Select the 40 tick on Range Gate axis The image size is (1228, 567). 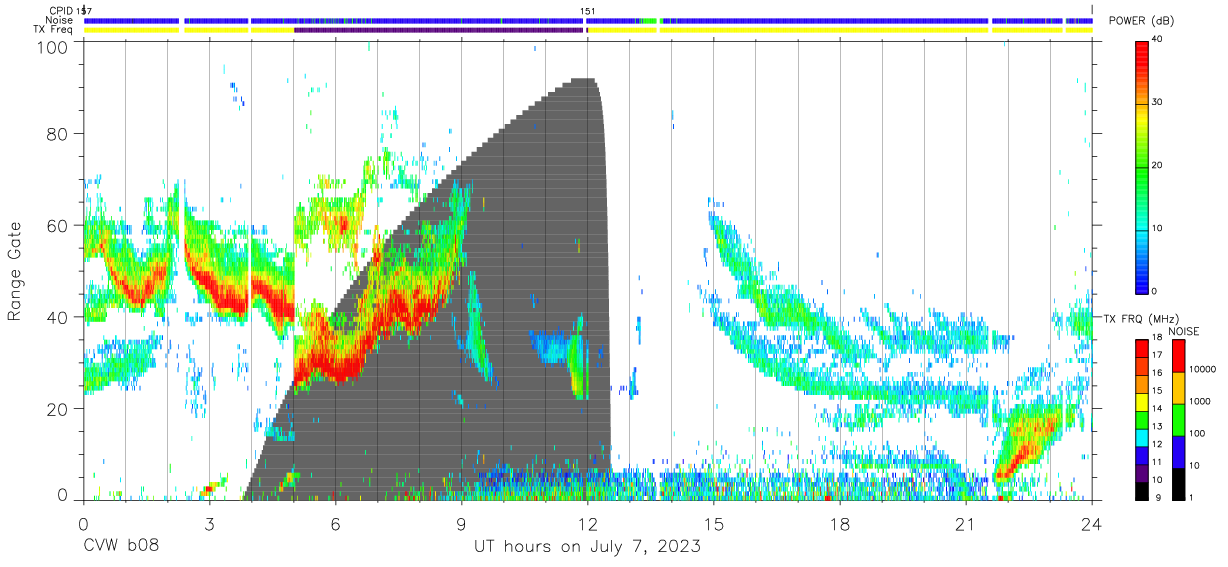(x=58, y=317)
